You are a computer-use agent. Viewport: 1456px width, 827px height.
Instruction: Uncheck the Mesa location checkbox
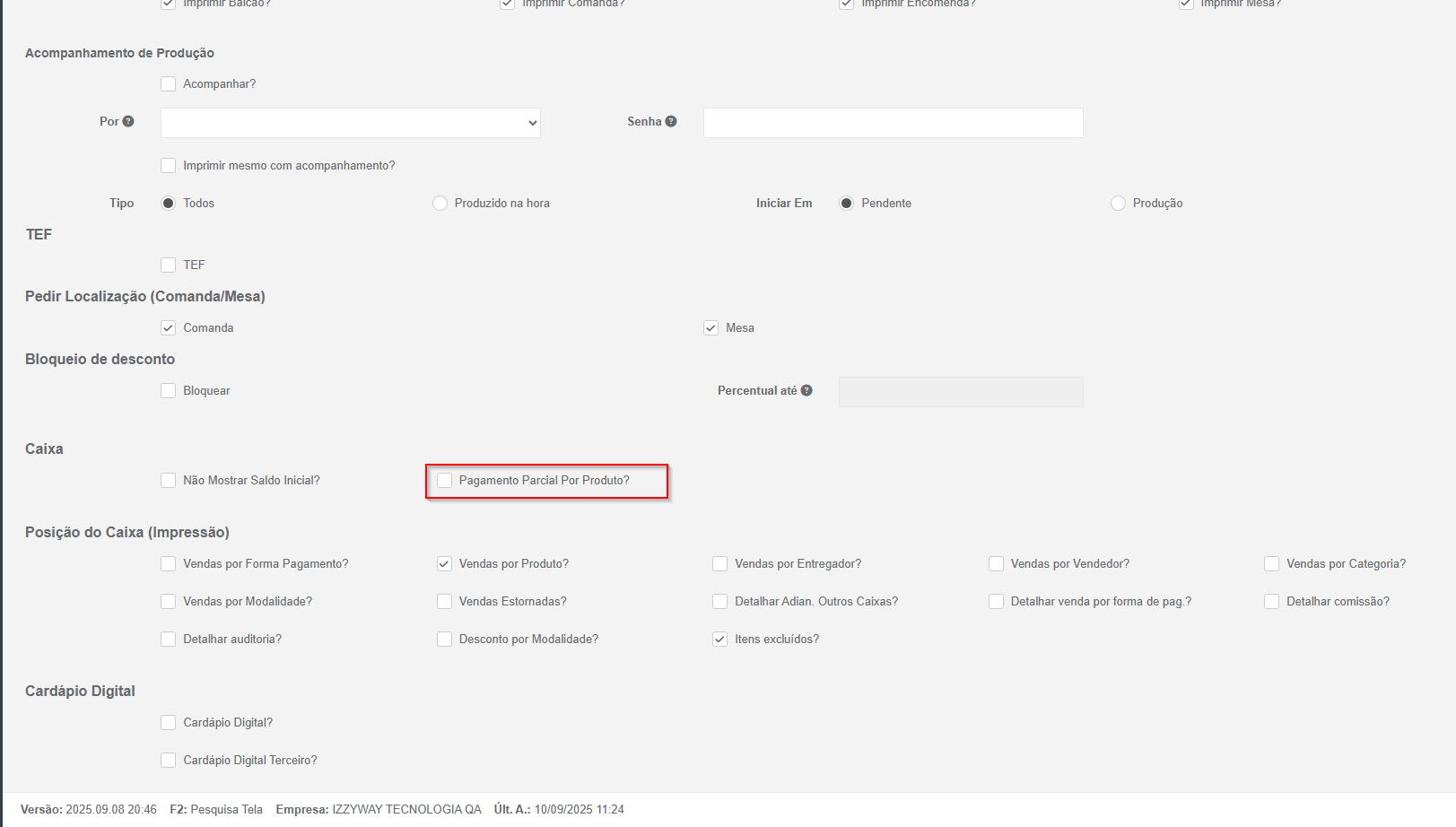[711, 328]
